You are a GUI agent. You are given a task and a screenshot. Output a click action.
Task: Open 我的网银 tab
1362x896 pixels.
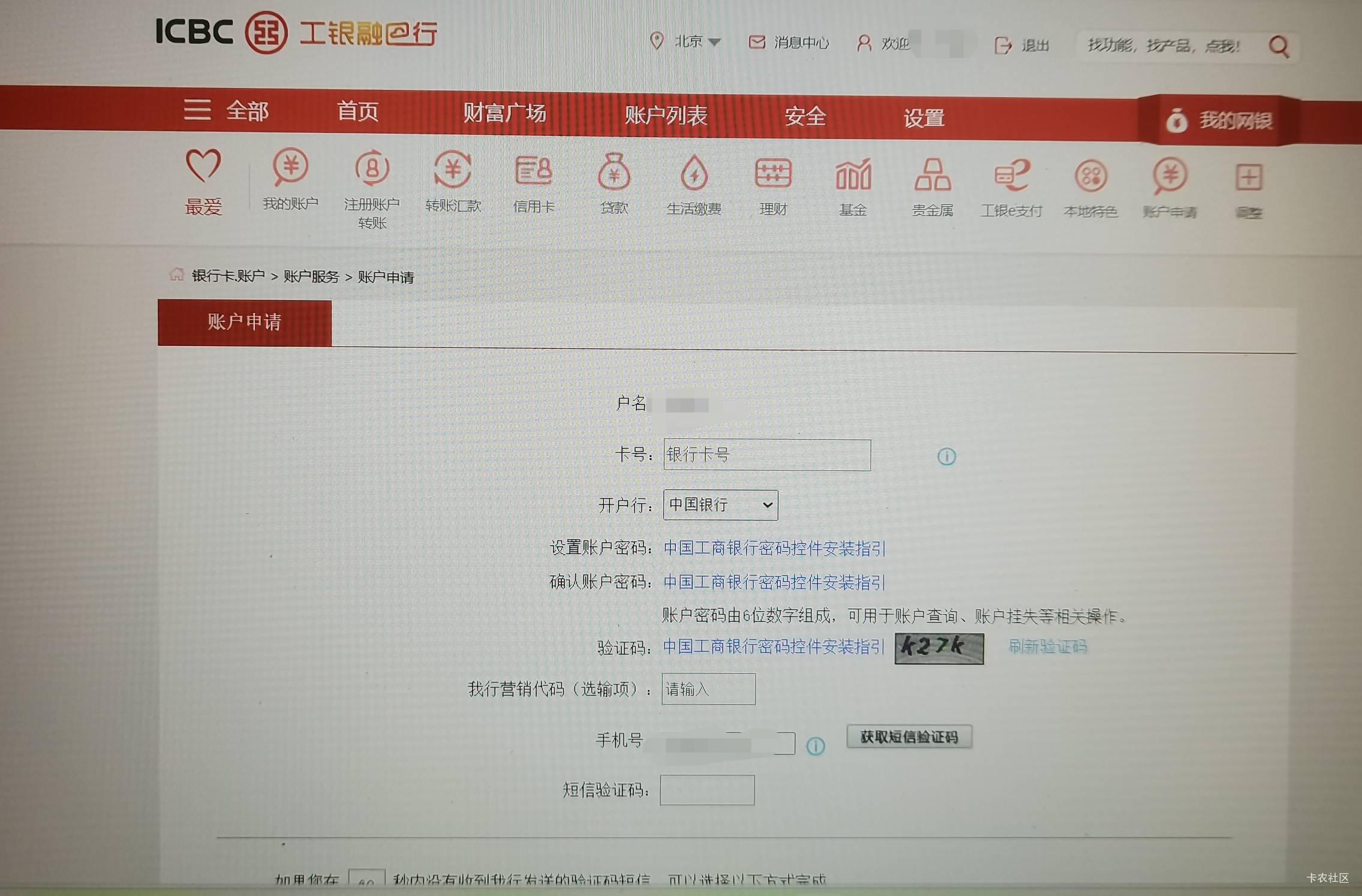[x=1219, y=121]
